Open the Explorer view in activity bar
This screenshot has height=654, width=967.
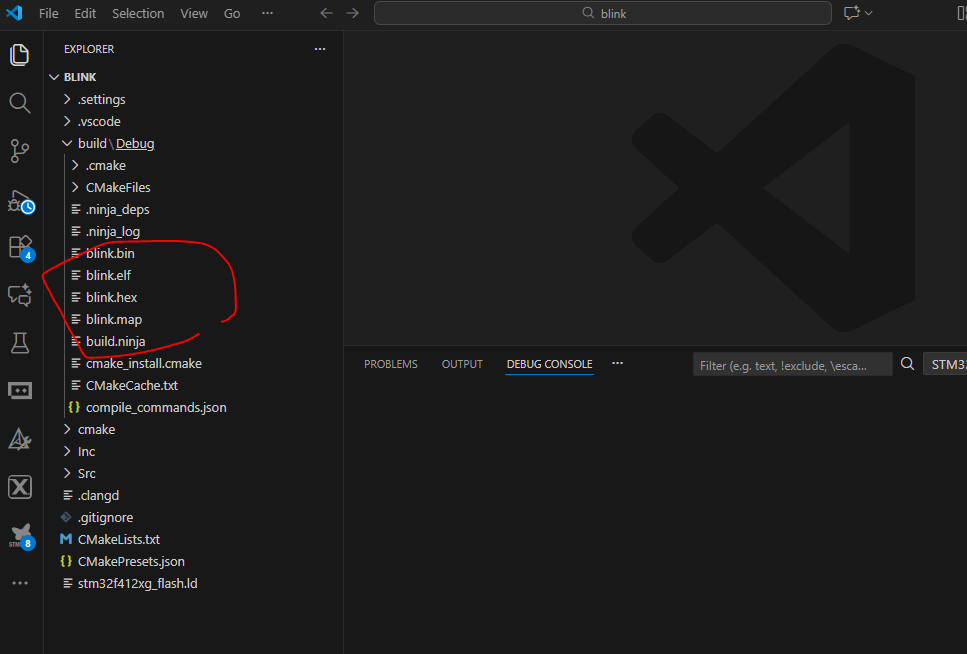point(20,55)
